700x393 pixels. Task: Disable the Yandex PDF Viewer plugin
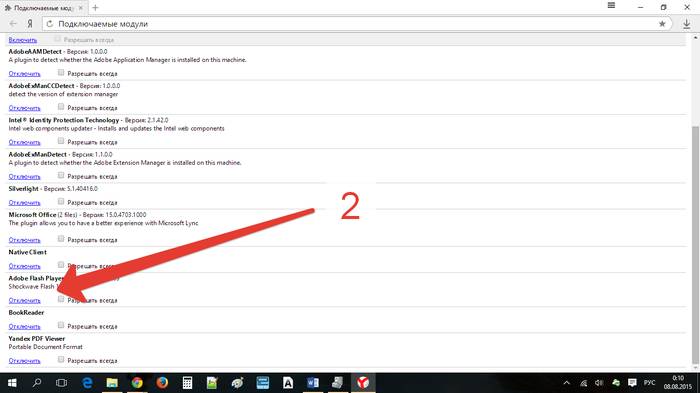click(x=25, y=361)
